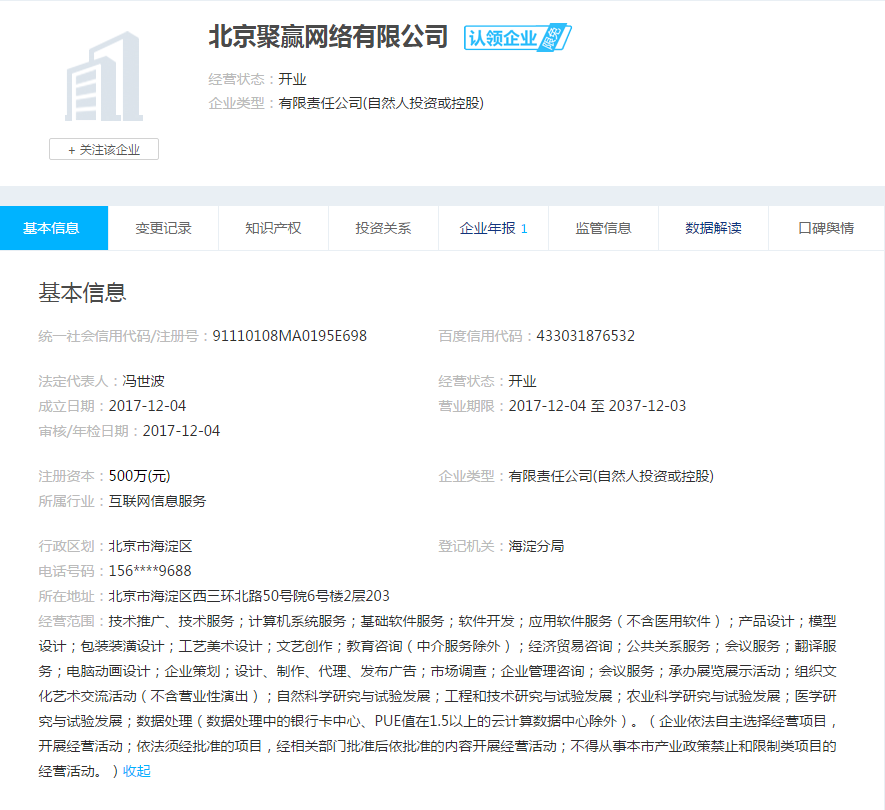The width and height of the screenshot is (885, 810).
Task: Select the 投资关系 tab
Action: [x=383, y=228]
